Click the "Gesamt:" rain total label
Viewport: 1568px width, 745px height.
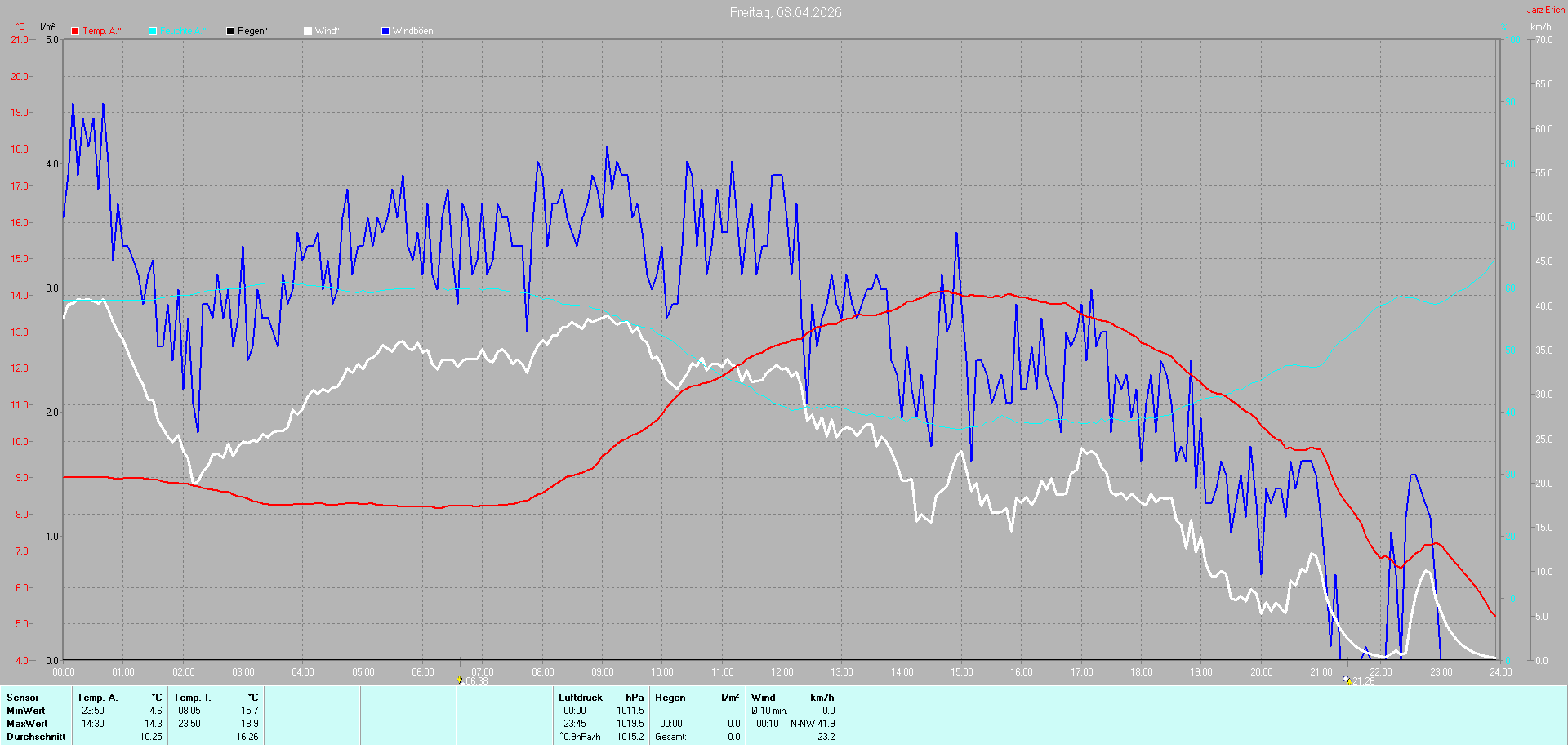[671, 737]
